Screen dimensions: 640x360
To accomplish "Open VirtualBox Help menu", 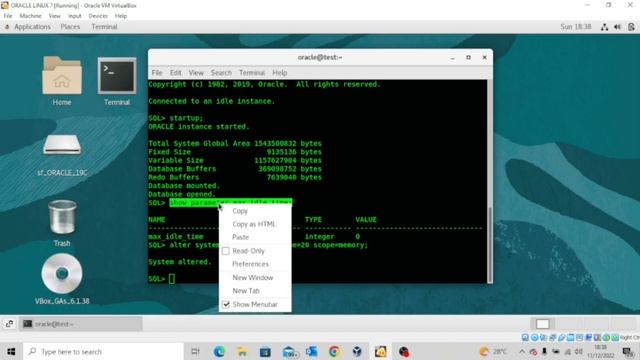I will pos(121,16).
